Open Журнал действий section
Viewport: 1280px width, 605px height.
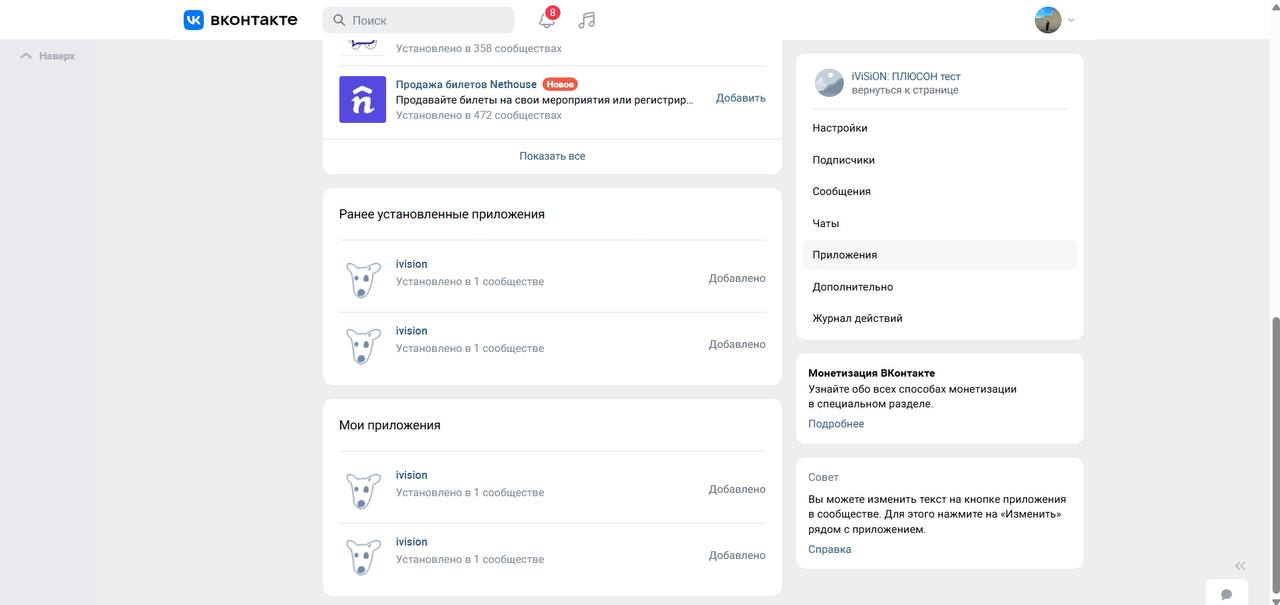[940, 318]
